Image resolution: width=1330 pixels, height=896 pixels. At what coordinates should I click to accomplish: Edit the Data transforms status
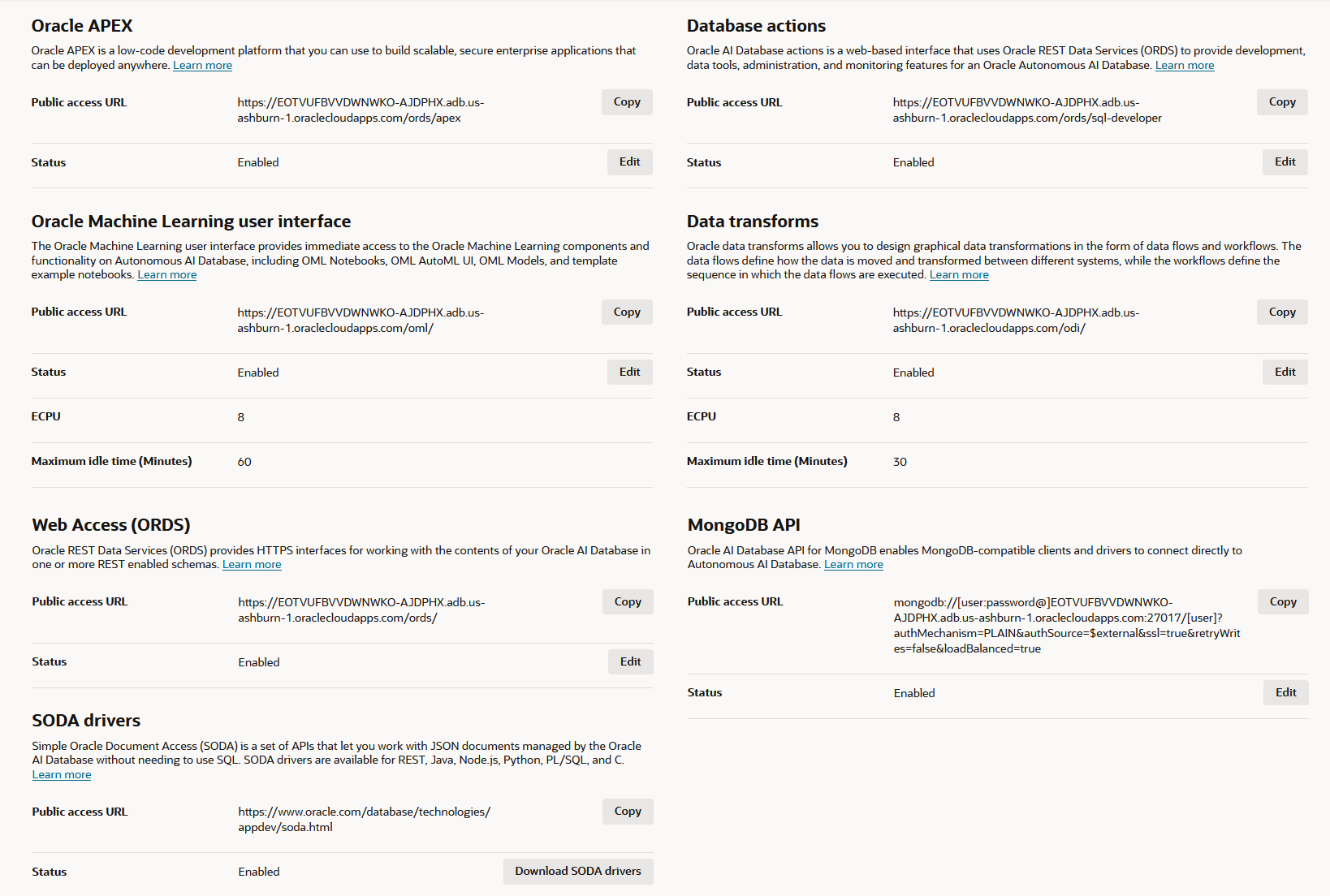tap(1285, 372)
